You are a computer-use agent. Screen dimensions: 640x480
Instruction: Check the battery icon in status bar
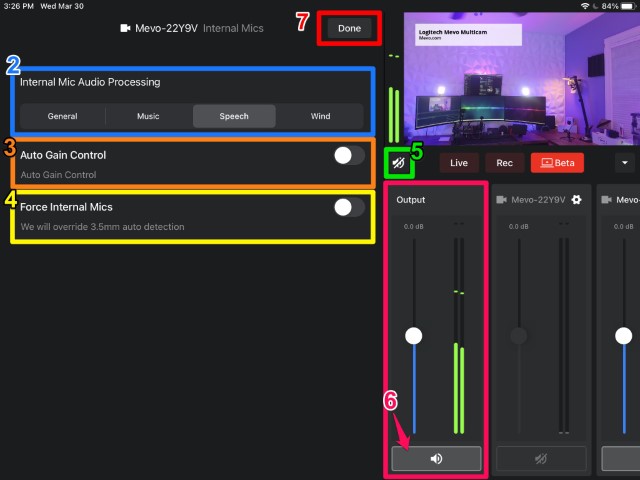pyautogui.click(x=627, y=6)
